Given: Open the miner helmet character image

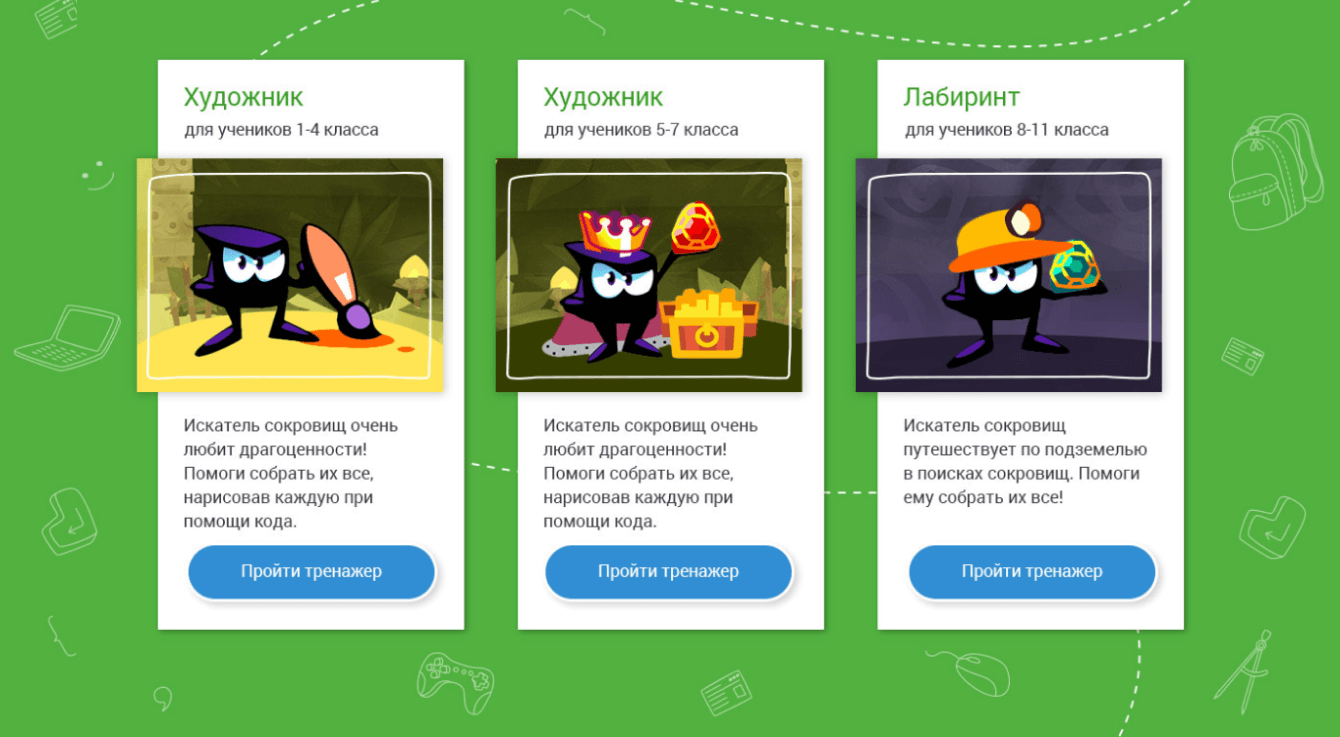Looking at the screenshot, I should [x=1008, y=275].
